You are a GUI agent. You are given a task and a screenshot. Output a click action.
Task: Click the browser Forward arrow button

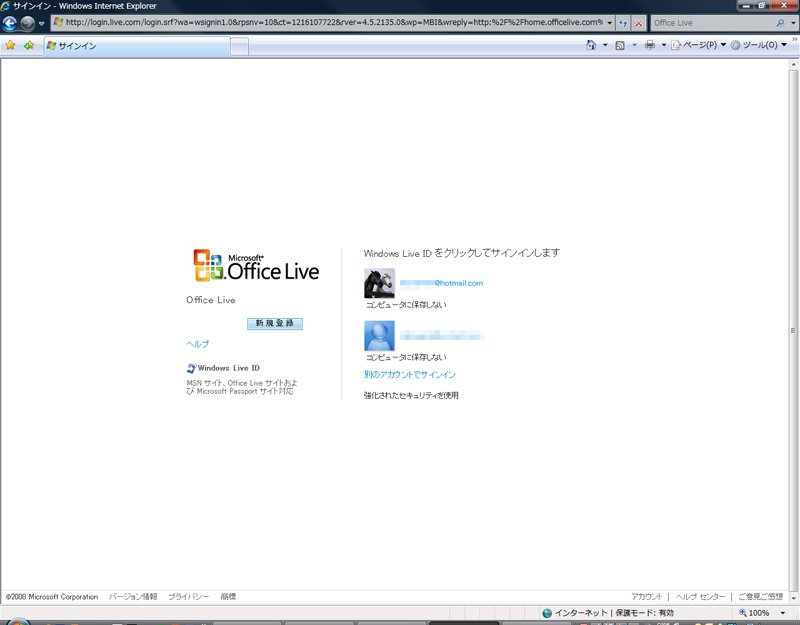(28, 23)
